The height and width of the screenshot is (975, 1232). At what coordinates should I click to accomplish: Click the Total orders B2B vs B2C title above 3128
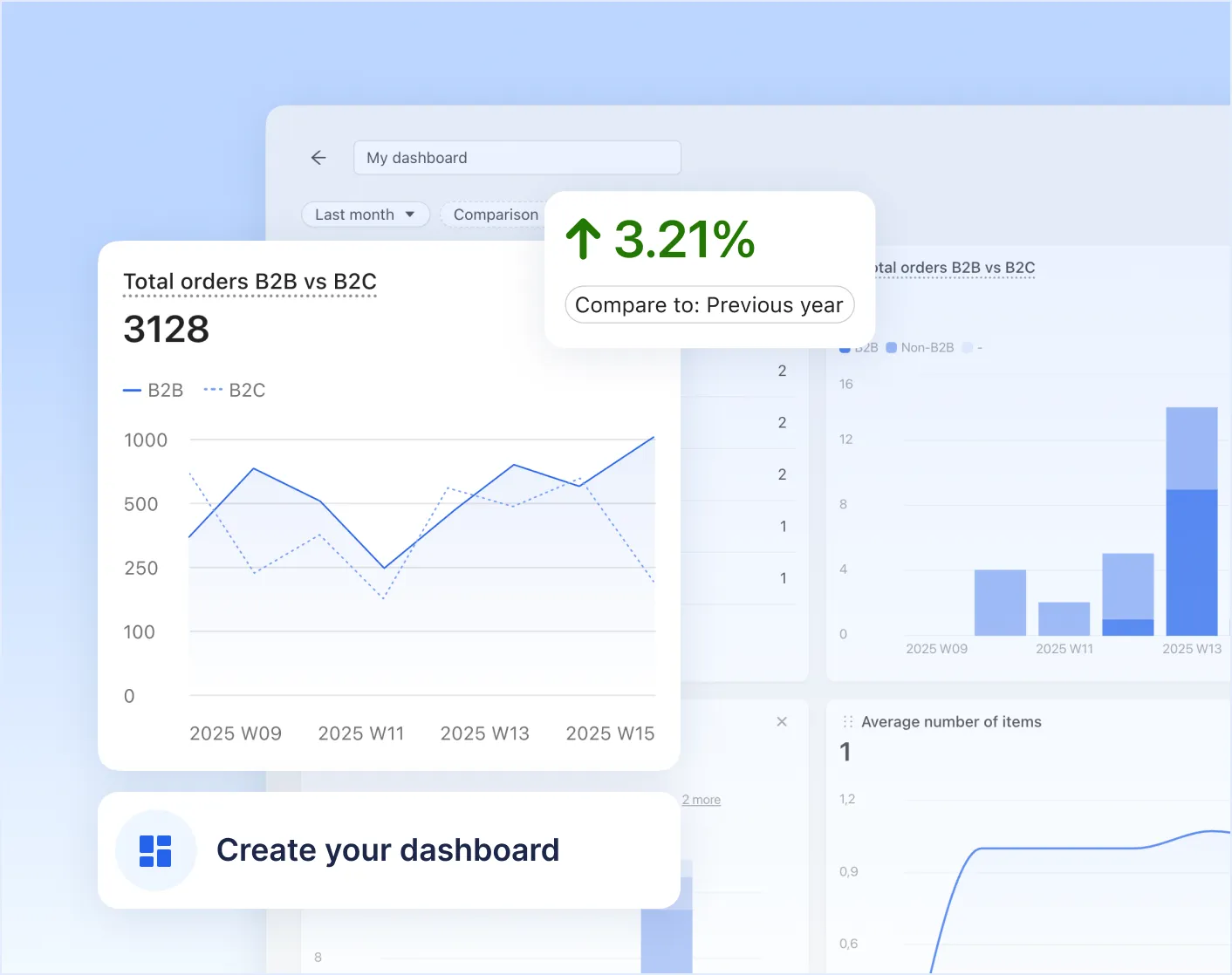coord(250,282)
